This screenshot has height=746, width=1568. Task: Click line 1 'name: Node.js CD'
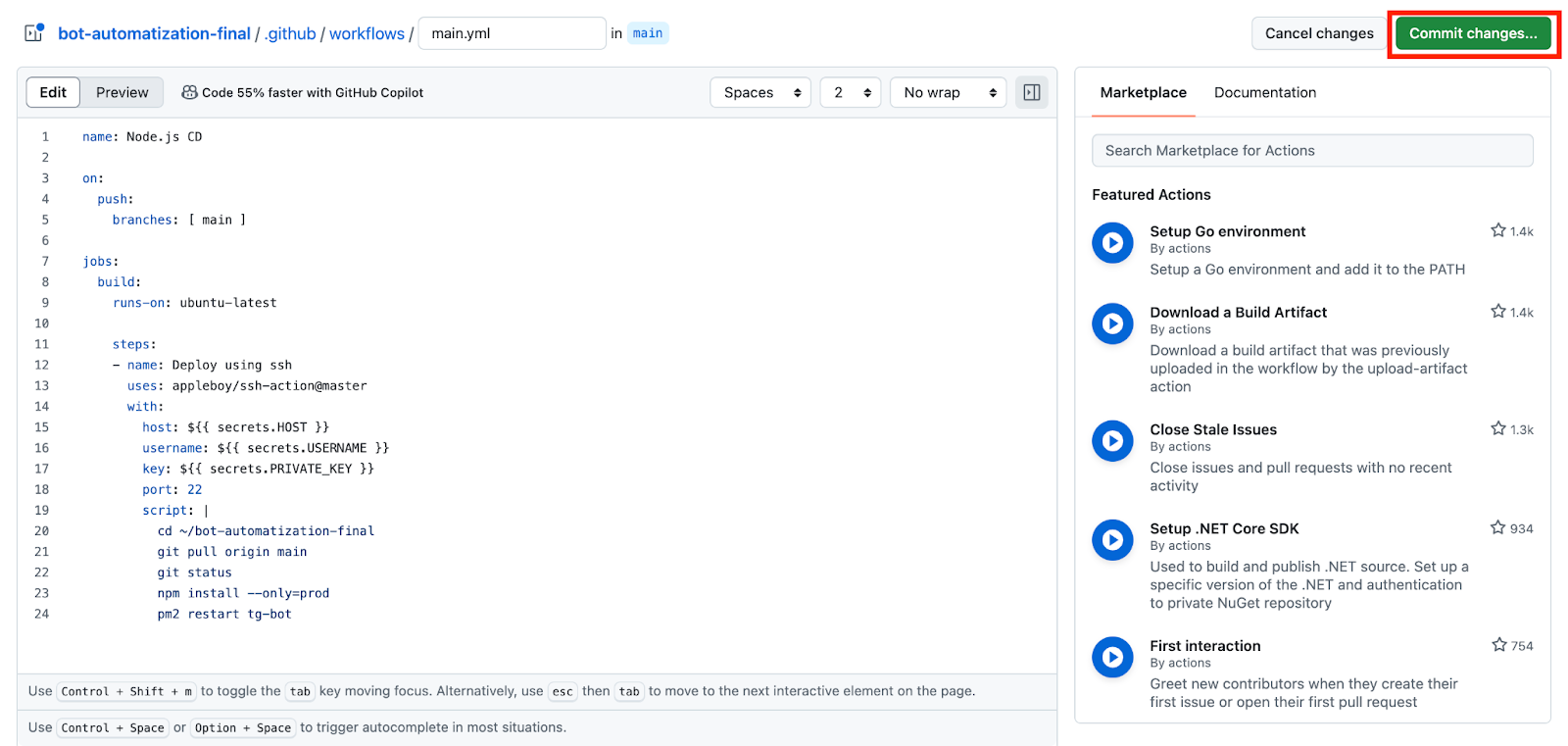[142, 136]
